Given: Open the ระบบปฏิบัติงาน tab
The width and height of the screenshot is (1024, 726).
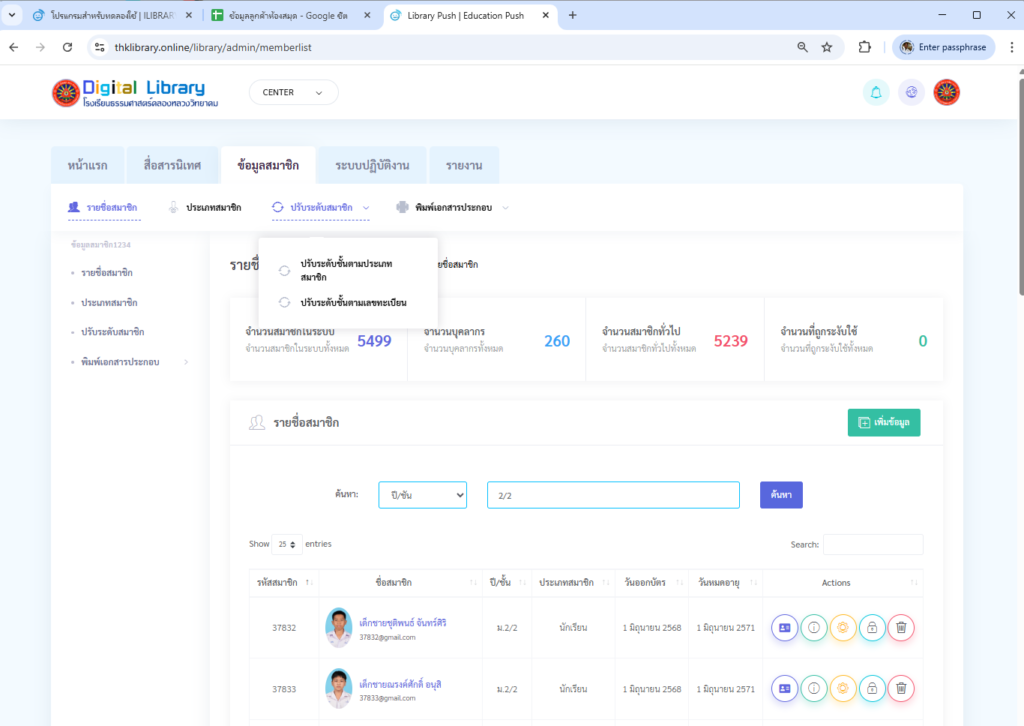Looking at the screenshot, I should pyautogui.click(x=371, y=165).
